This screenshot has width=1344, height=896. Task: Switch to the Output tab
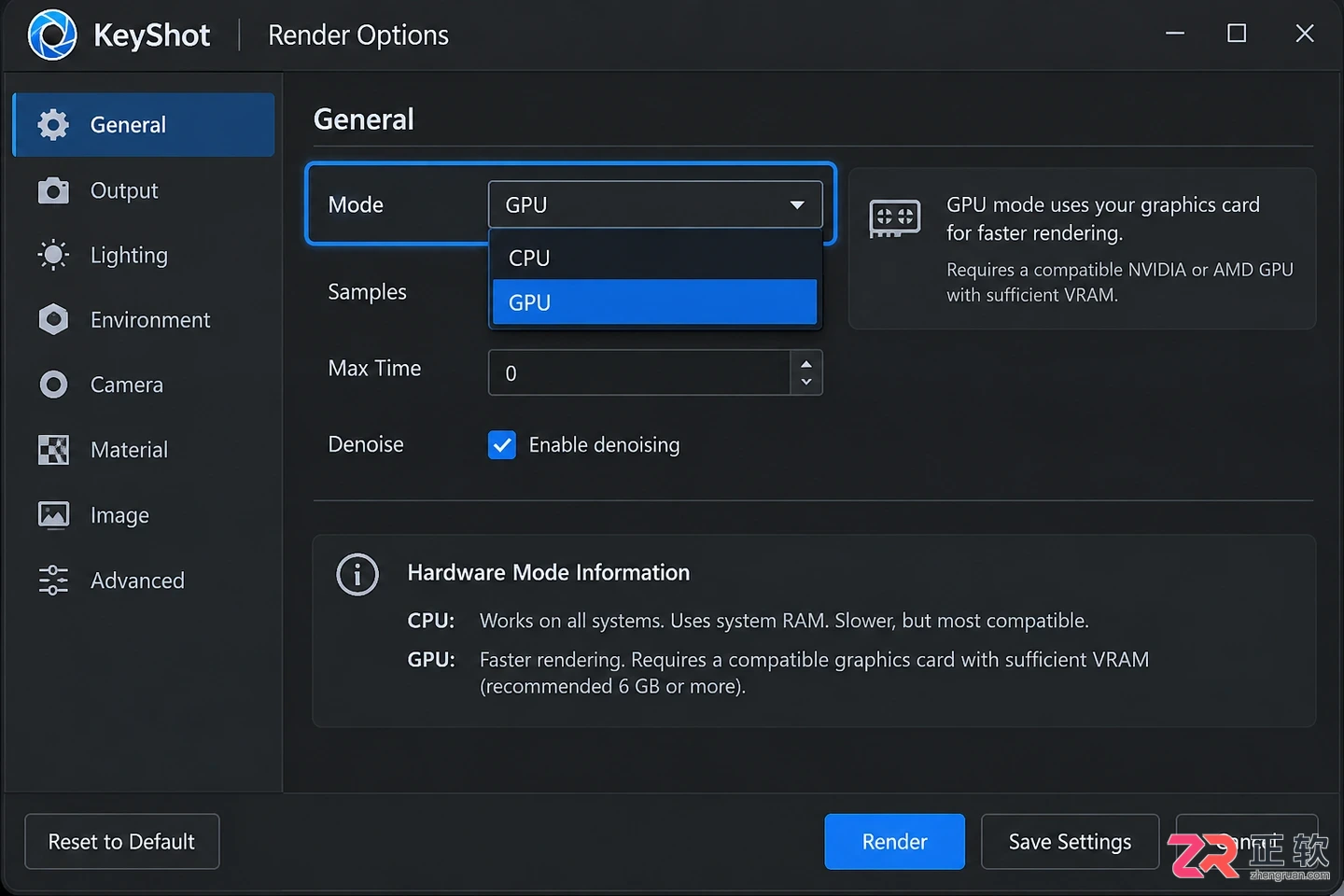pos(144,190)
